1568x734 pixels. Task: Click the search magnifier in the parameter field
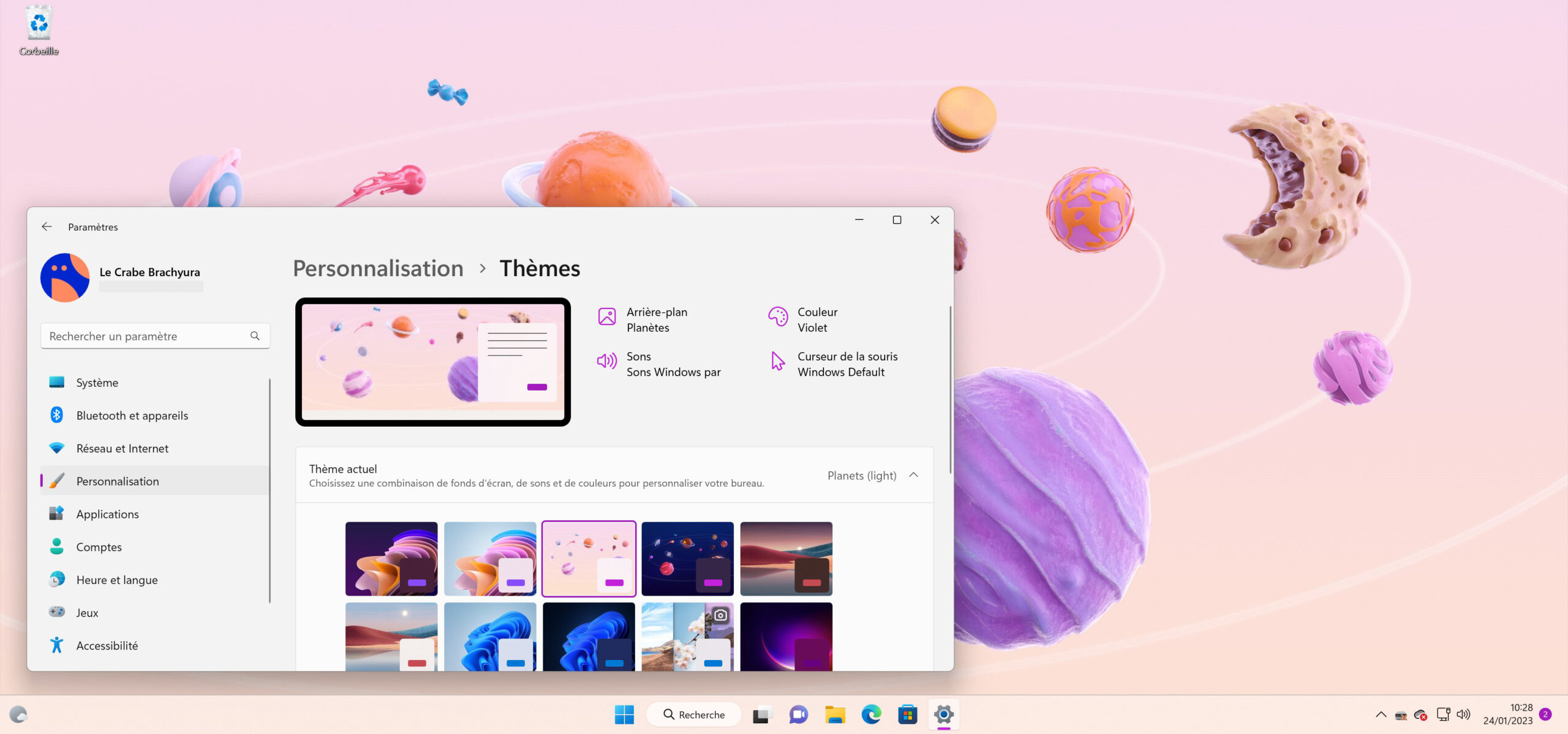pyautogui.click(x=255, y=335)
